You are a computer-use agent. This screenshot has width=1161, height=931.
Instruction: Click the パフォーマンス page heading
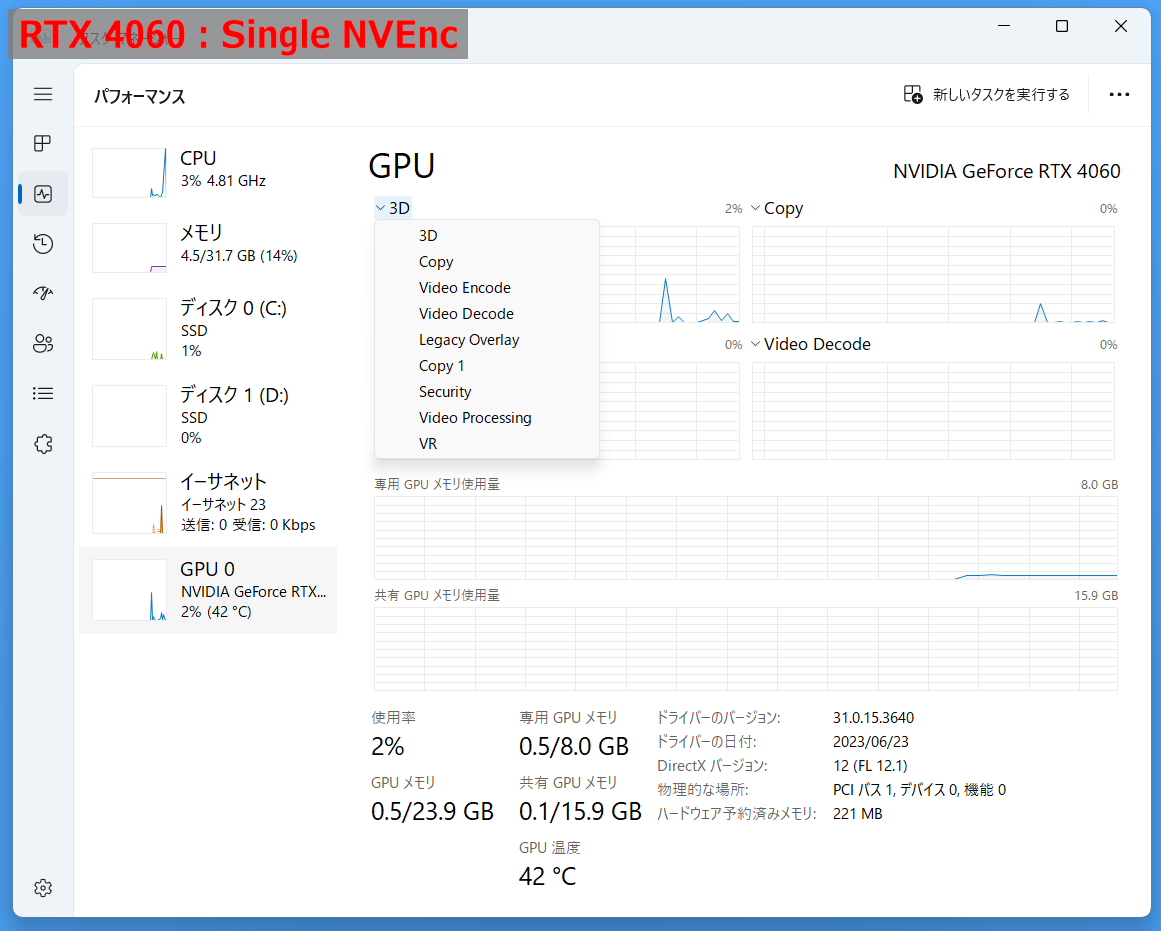coord(139,96)
